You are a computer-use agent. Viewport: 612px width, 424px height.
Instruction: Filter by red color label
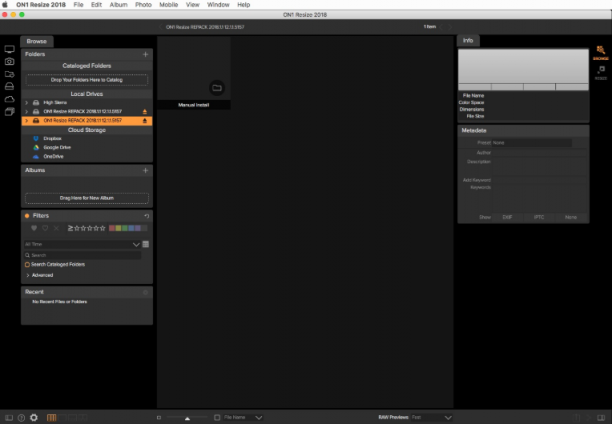pos(112,228)
